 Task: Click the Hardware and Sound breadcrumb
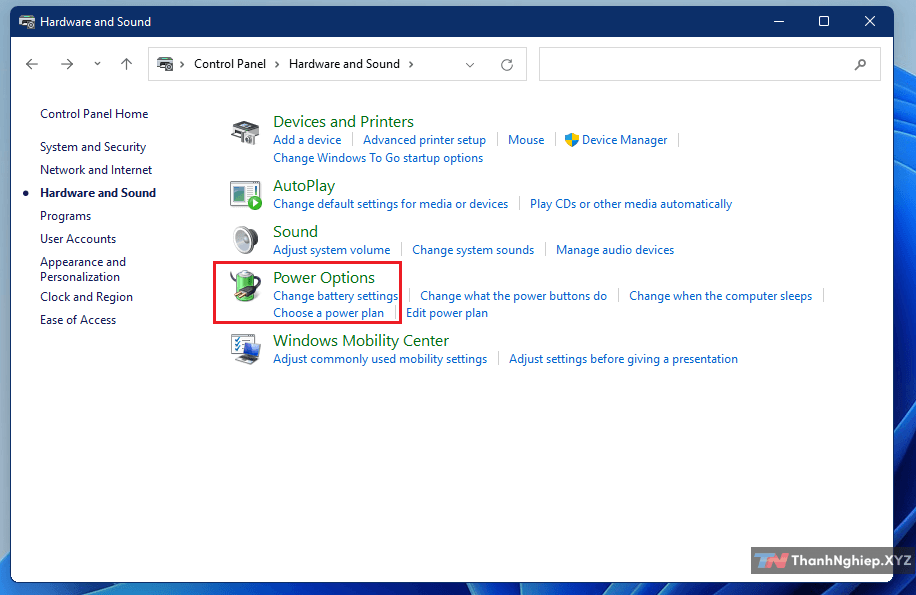click(344, 64)
